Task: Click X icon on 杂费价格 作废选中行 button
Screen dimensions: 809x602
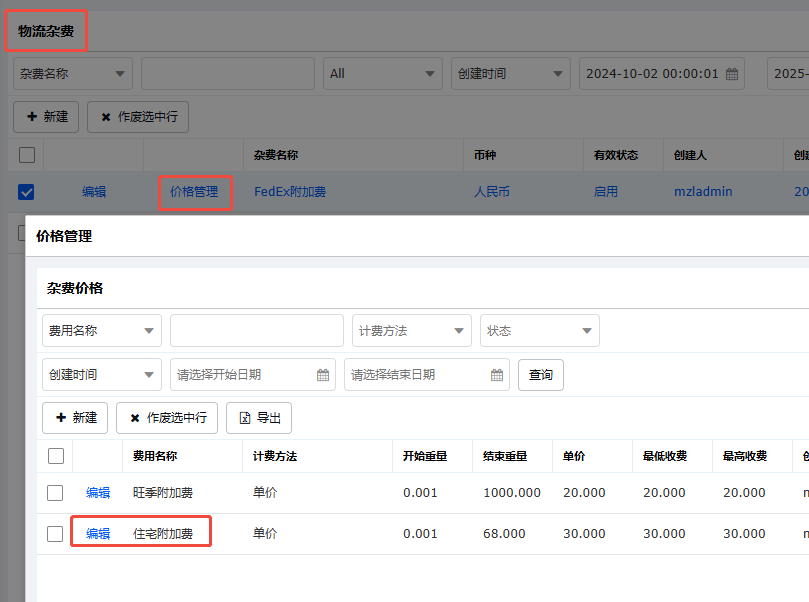Action: point(135,418)
